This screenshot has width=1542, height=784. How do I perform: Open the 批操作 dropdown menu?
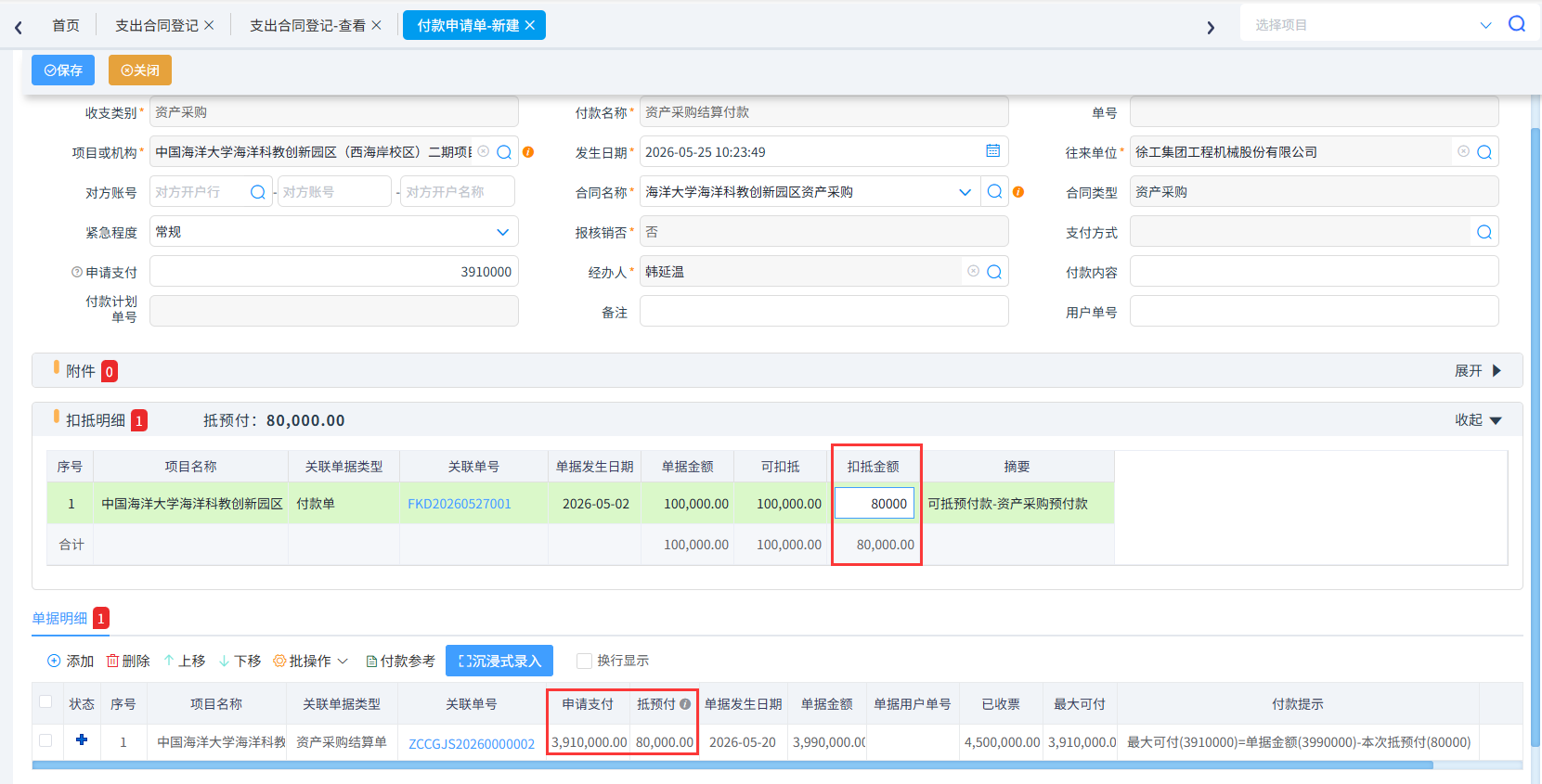pyautogui.click(x=311, y=661)
